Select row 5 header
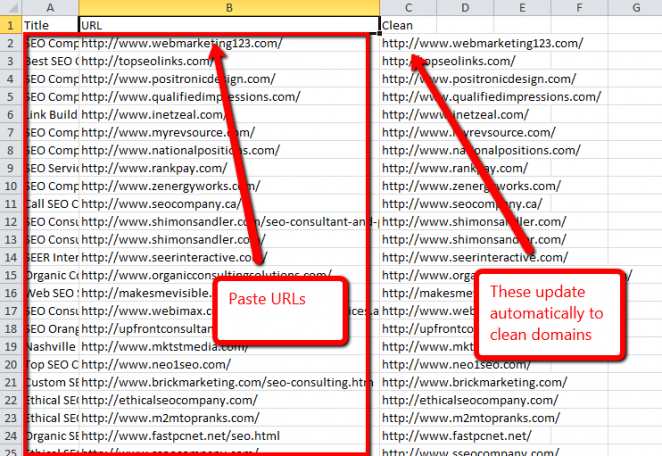This screenshot has height=456, width=662. click(x=11, y=97)
